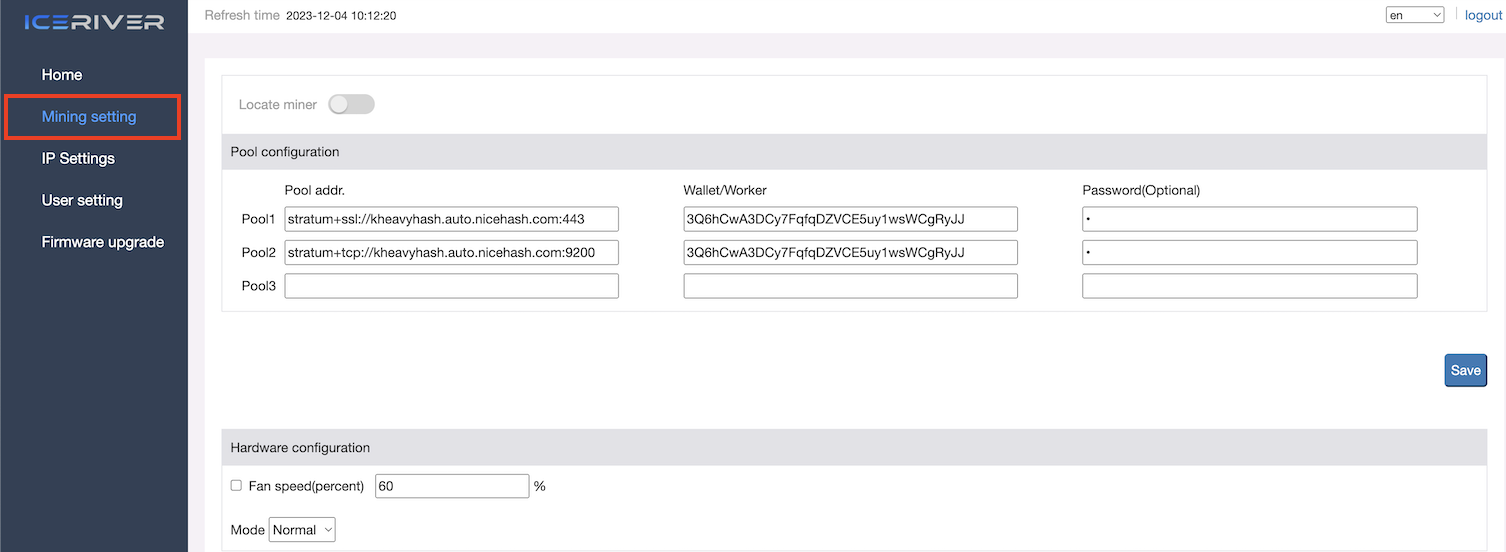Viewport: 1506px width, 552px height.
Task: Click the Pool2 address field
Action: pyautogui.click(x=452, y=252)
